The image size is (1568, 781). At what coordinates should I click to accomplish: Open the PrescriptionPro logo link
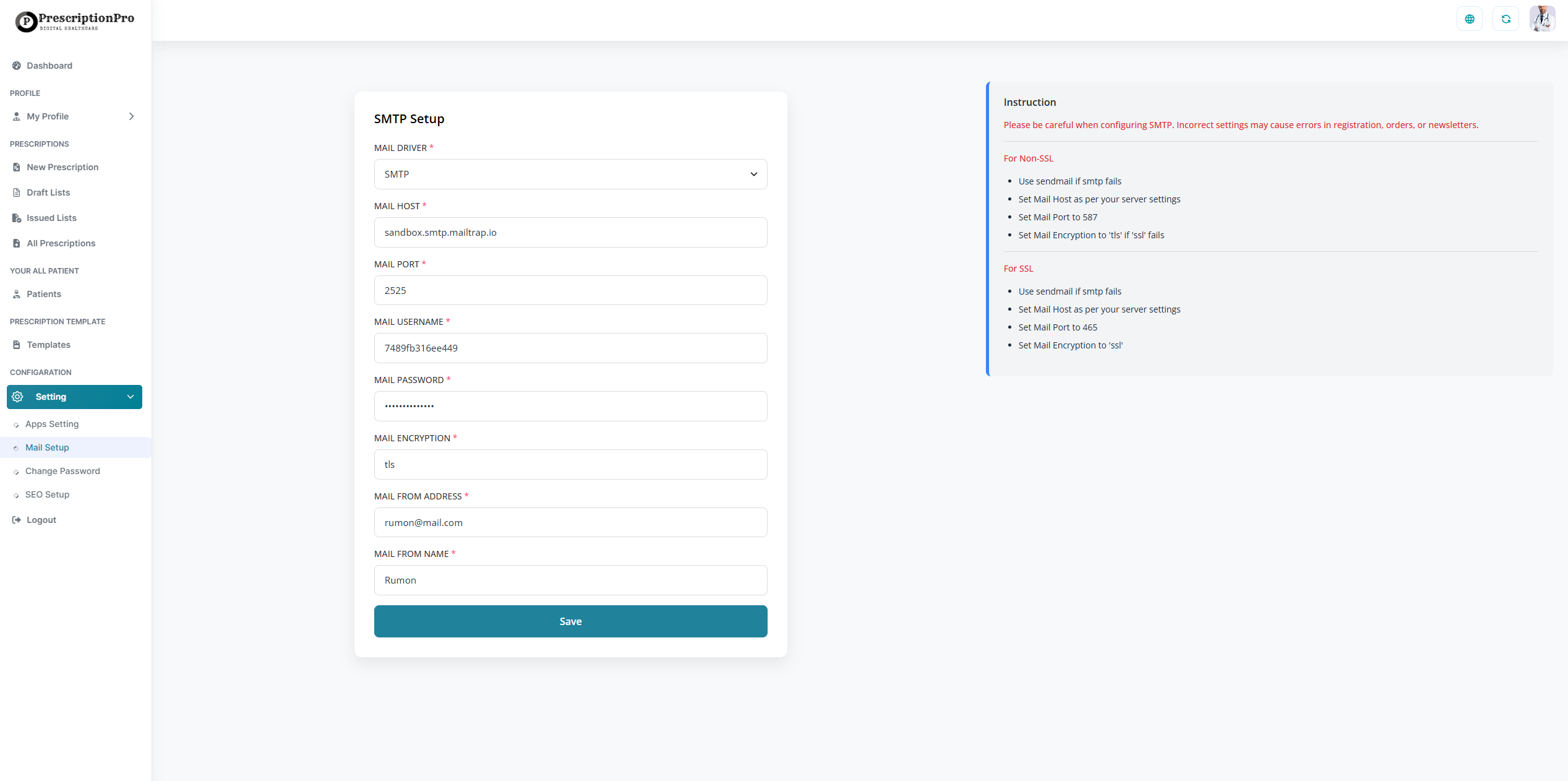coord(74,21)
